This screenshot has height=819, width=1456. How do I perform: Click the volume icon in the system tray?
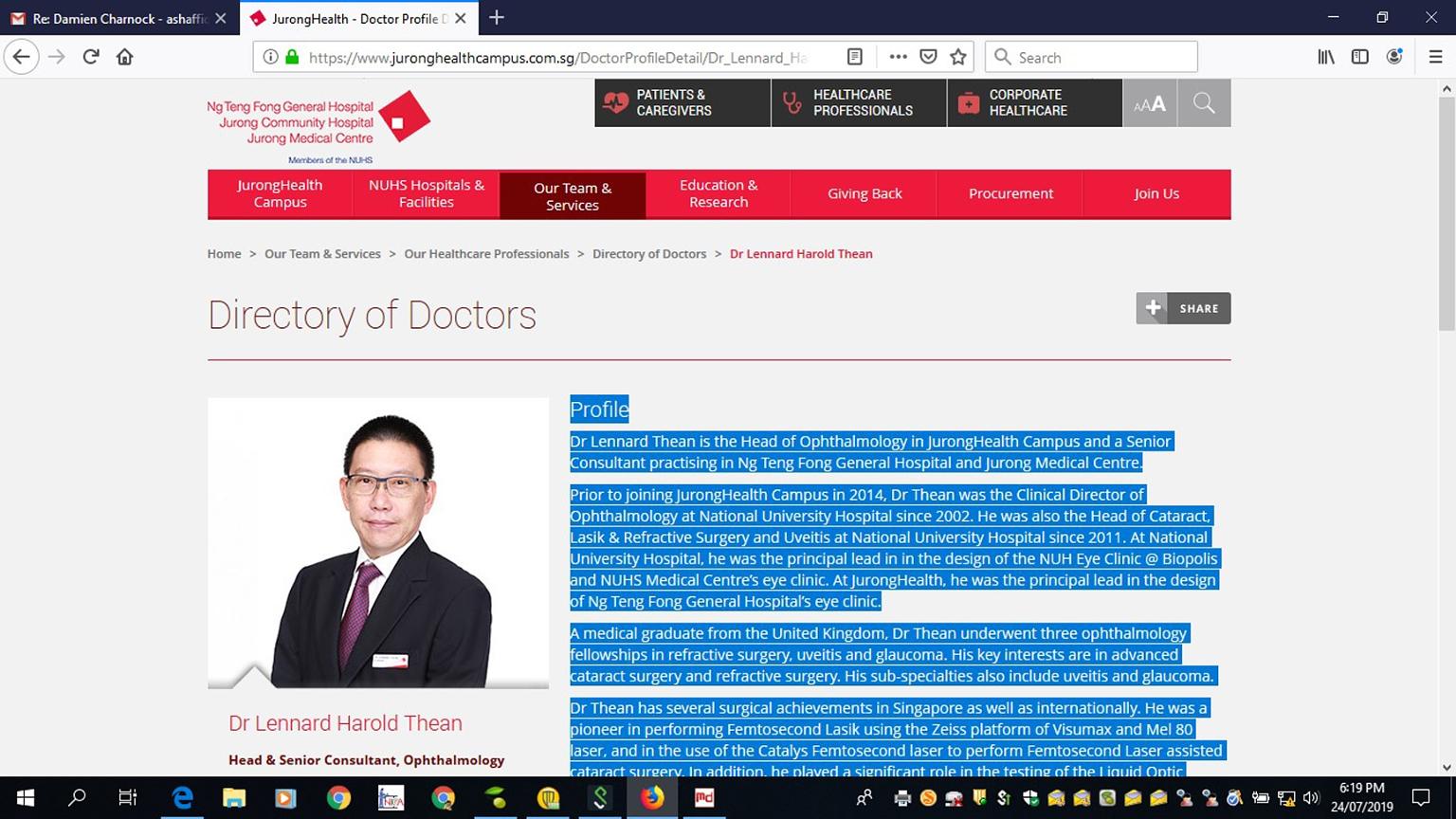tap(1311, 797)
